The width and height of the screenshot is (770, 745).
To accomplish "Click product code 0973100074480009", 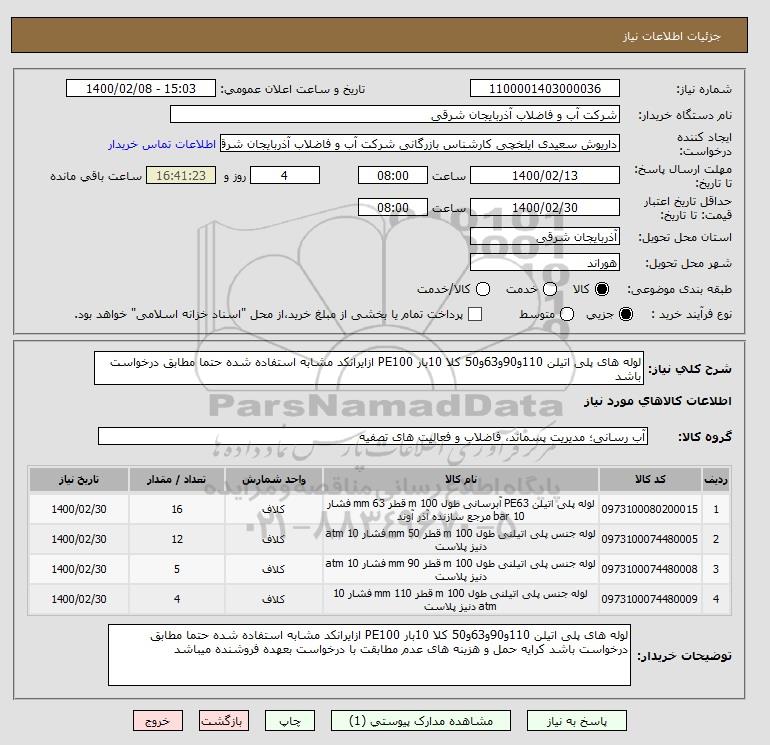I will tap(650, 599).
